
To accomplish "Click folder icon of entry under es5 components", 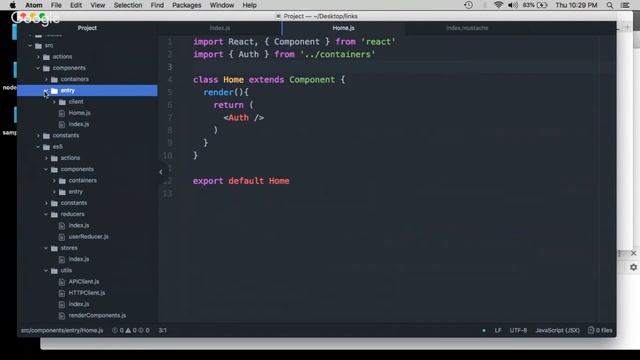I will 62,192.
